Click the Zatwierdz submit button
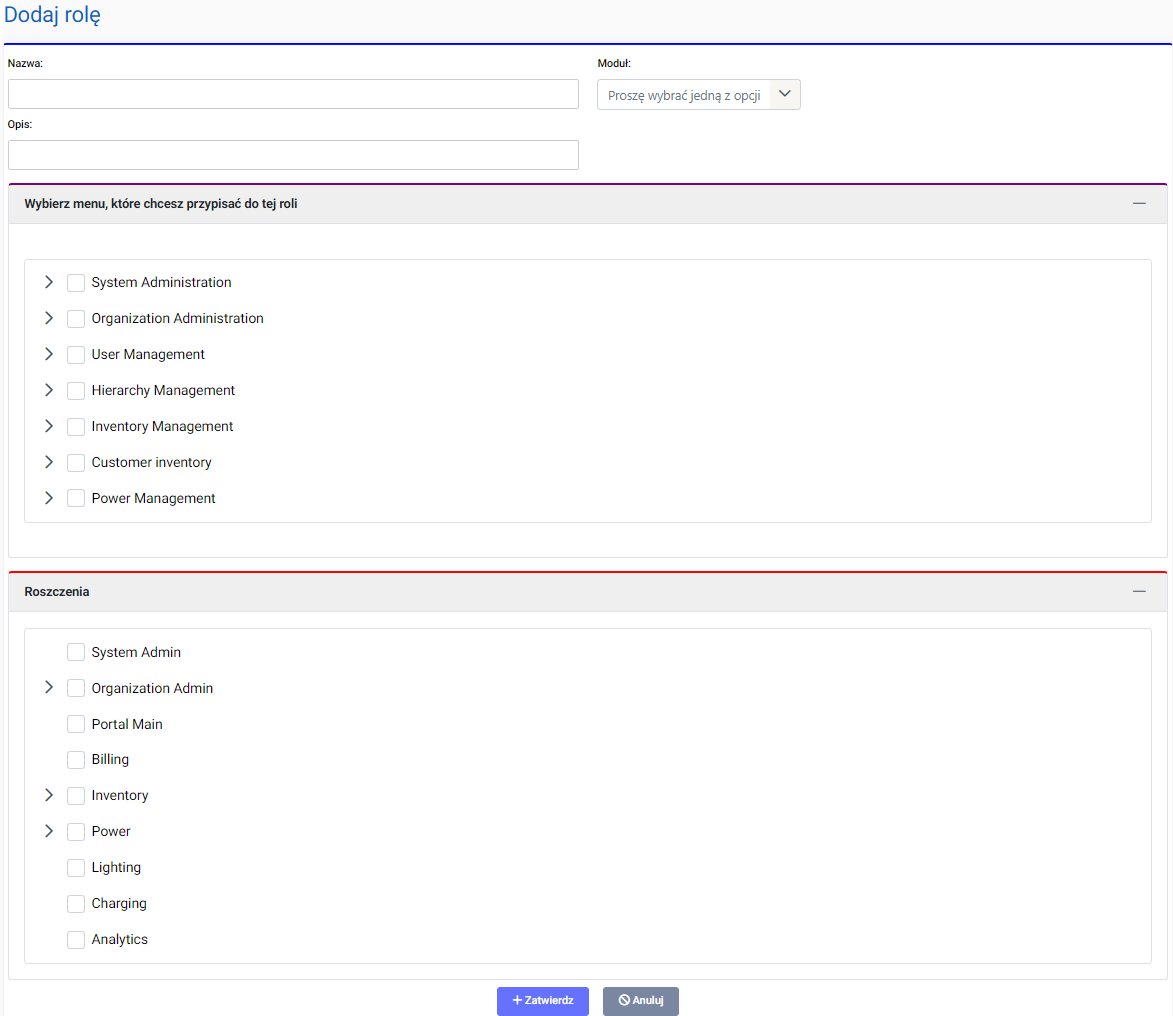The width and height of the screenshot is (1173, 1016). 542,1001
